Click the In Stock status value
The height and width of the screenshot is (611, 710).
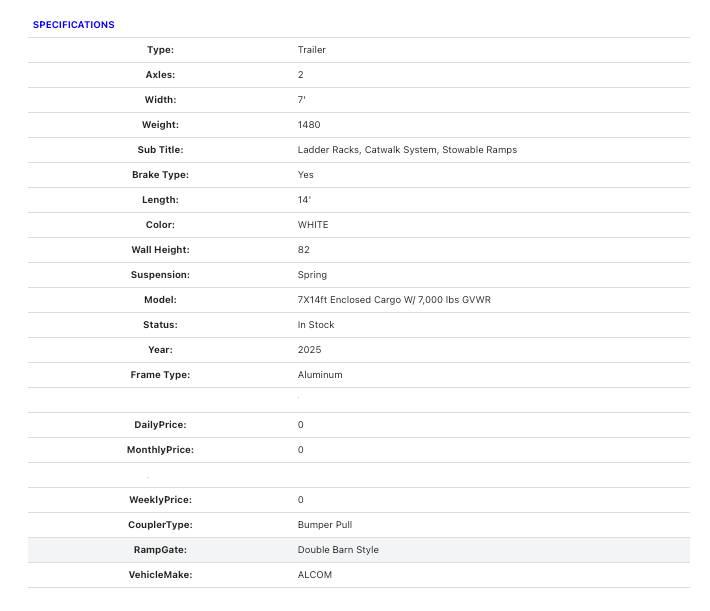[316, 325]
